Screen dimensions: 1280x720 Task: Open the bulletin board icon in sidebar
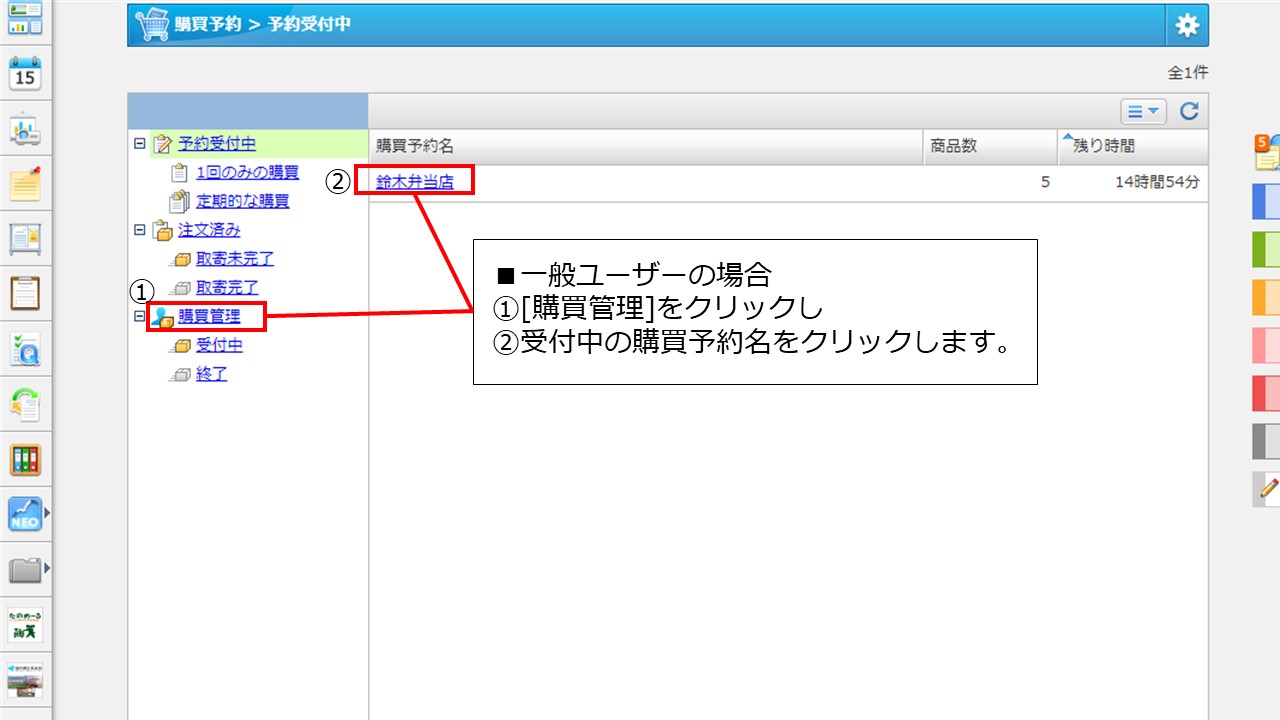coord(25,239)
